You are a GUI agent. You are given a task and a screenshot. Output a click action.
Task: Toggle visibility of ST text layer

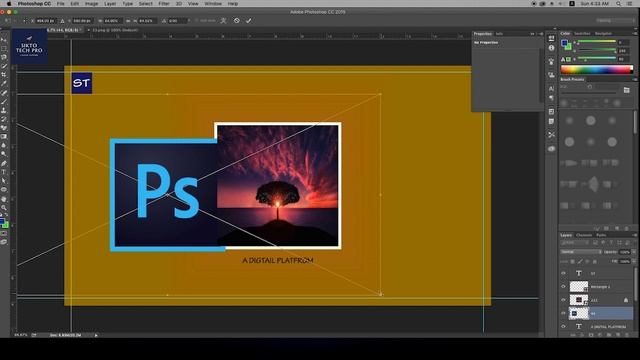[564, 273]
